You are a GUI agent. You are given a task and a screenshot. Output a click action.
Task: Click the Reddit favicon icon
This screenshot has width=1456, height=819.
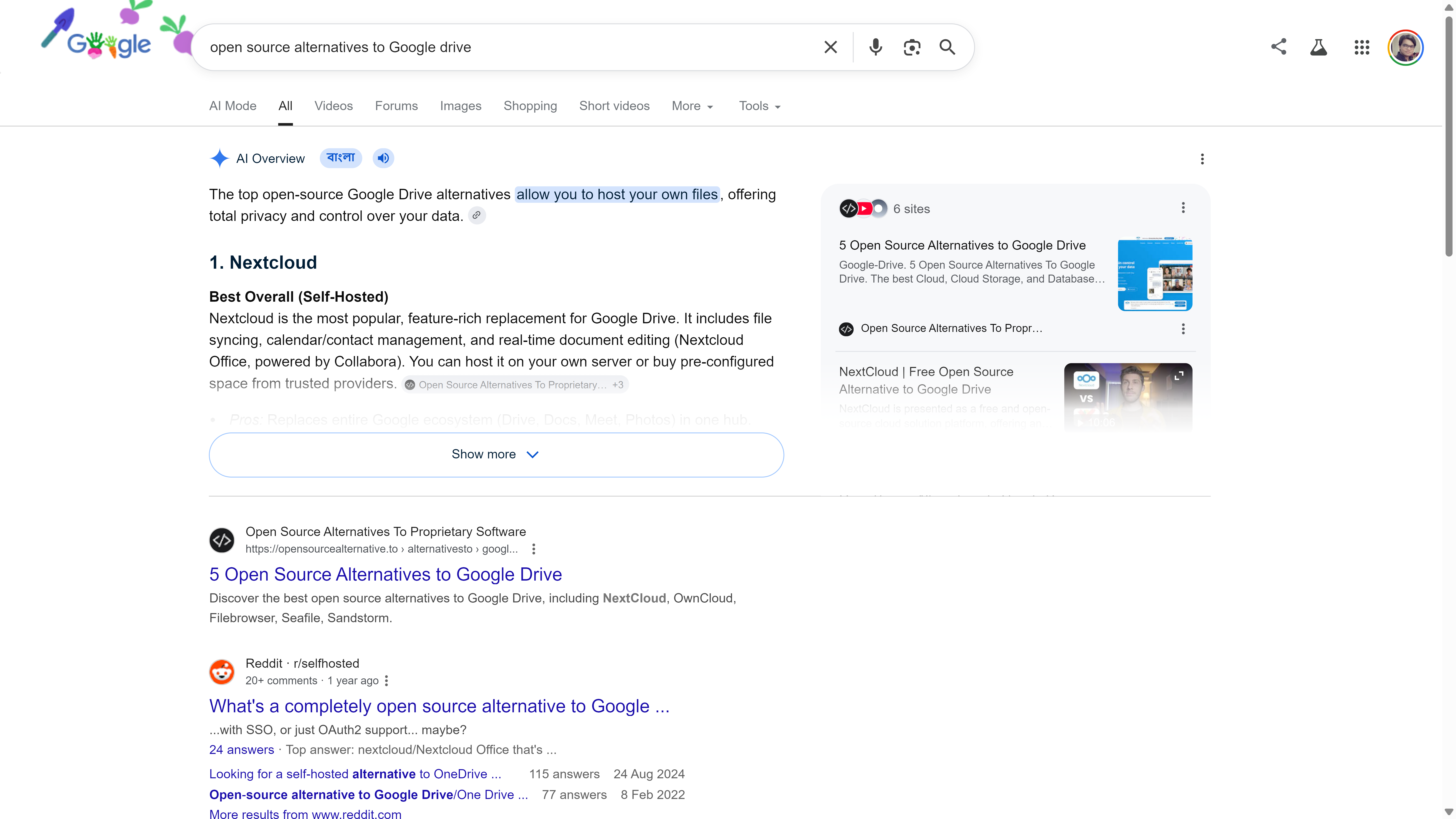(222, 672)
